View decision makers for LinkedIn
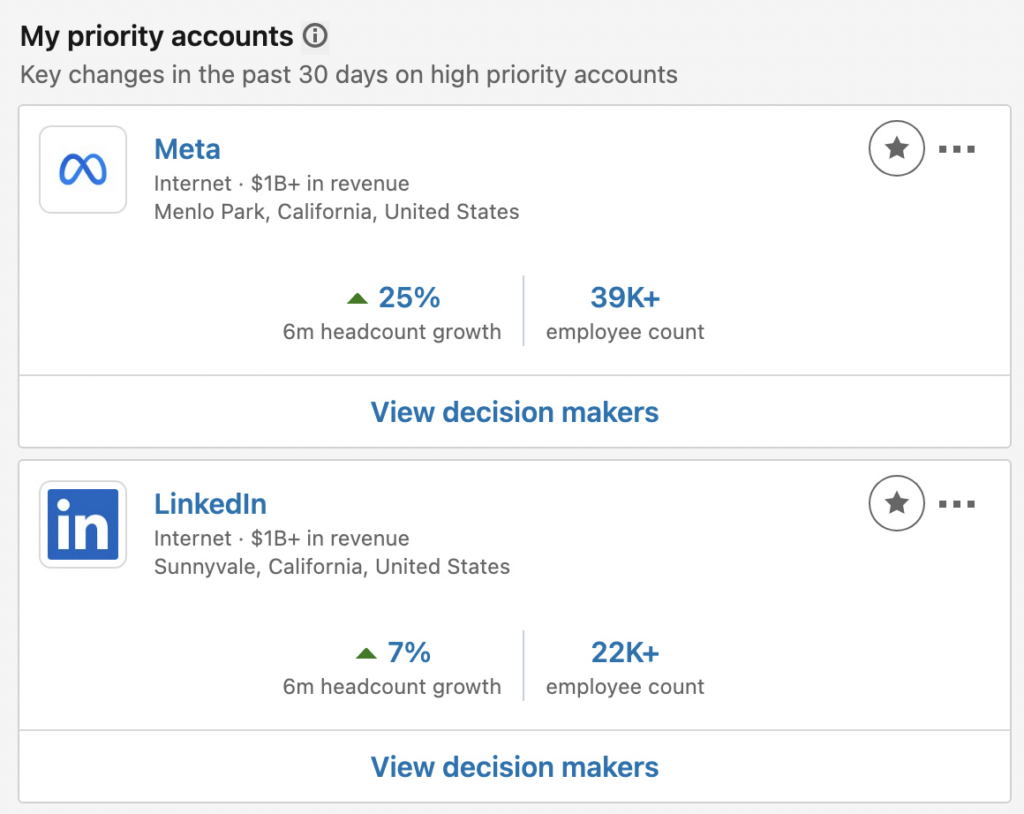1024x814 pixels. 514,766
